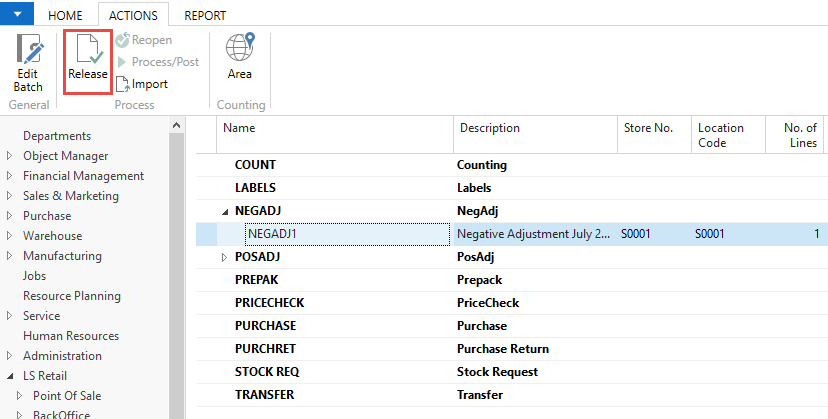Switch to the HOME tab

tap(66, 15)
